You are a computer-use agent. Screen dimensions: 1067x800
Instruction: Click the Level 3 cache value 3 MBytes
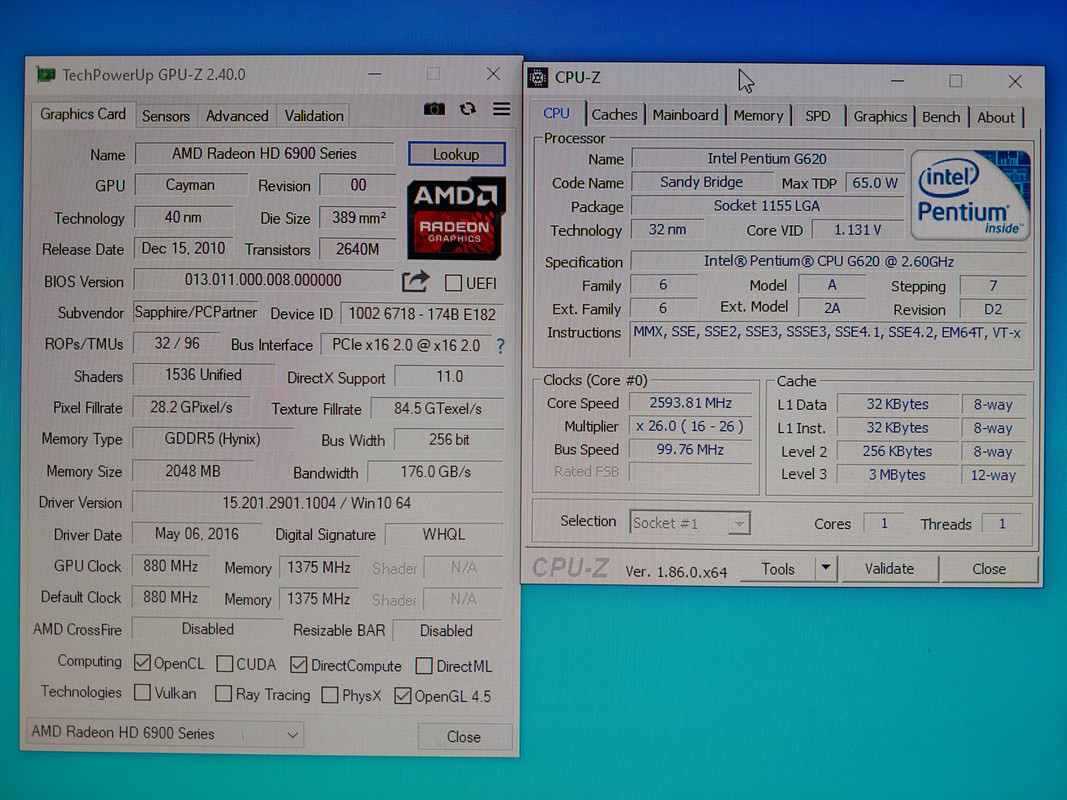(897, 475)
